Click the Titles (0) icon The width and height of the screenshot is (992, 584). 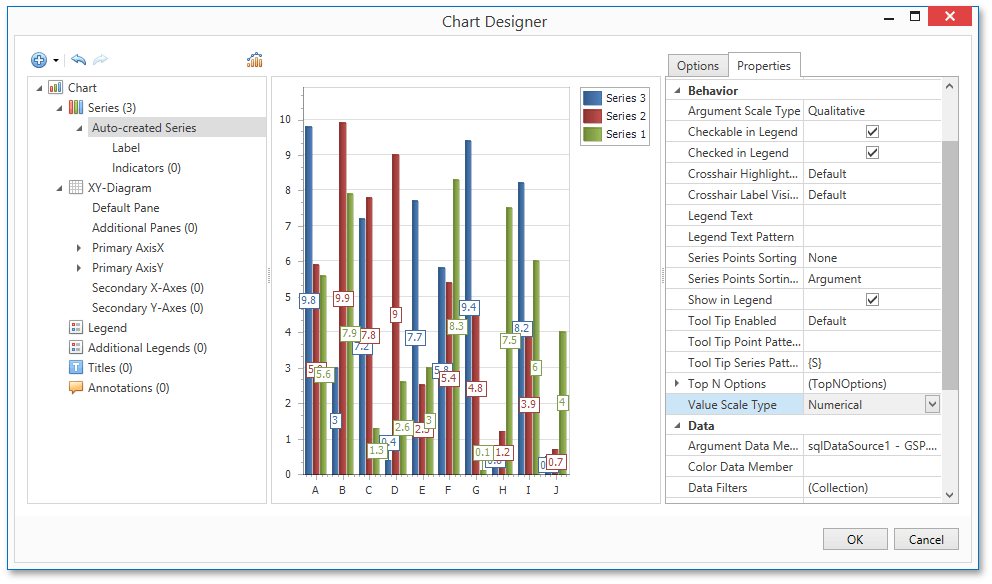pos(75,367)
